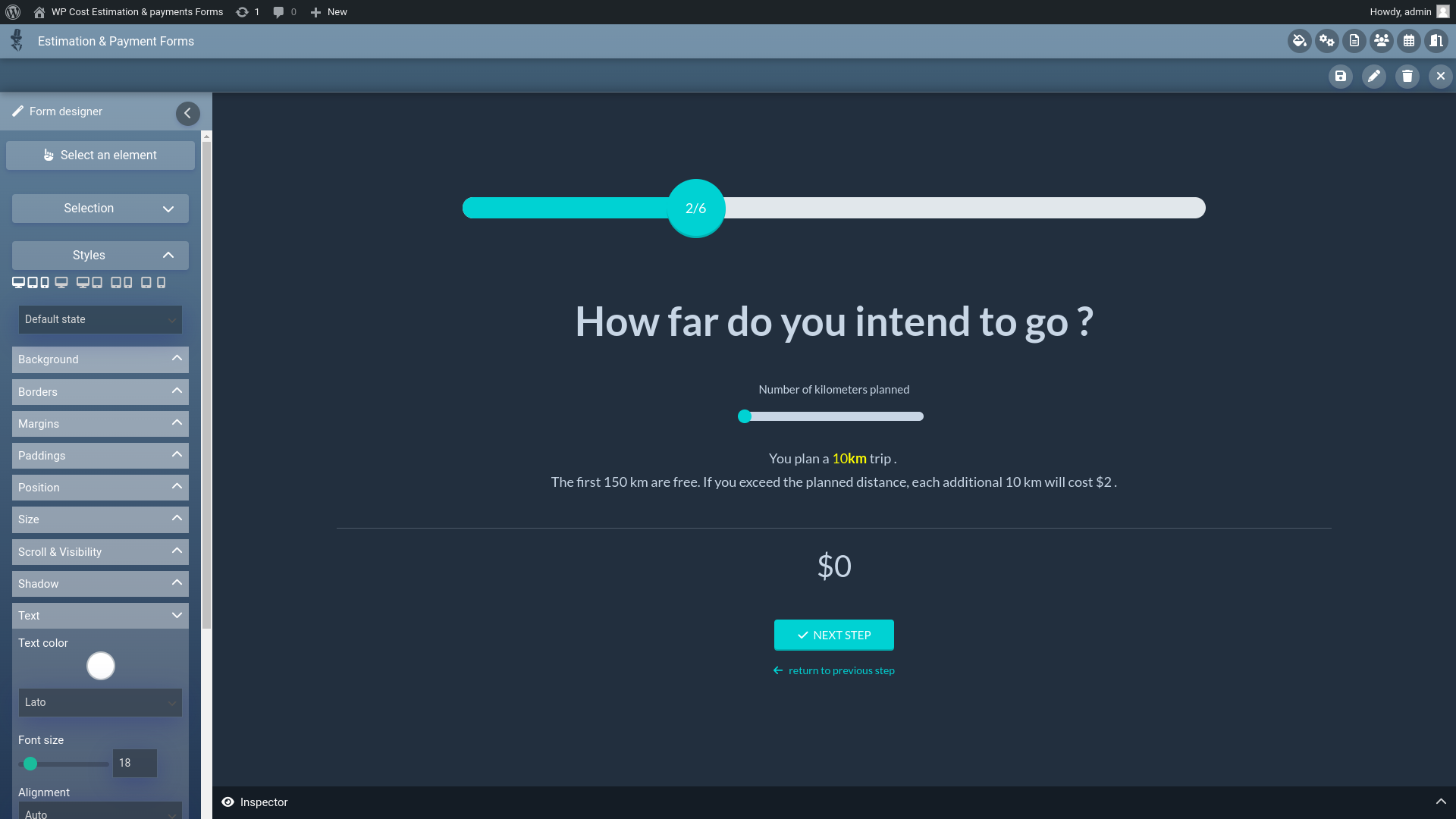Click the exit door icon
The width and height of the screenshot is (1456, 819).
pos(1436,41)
